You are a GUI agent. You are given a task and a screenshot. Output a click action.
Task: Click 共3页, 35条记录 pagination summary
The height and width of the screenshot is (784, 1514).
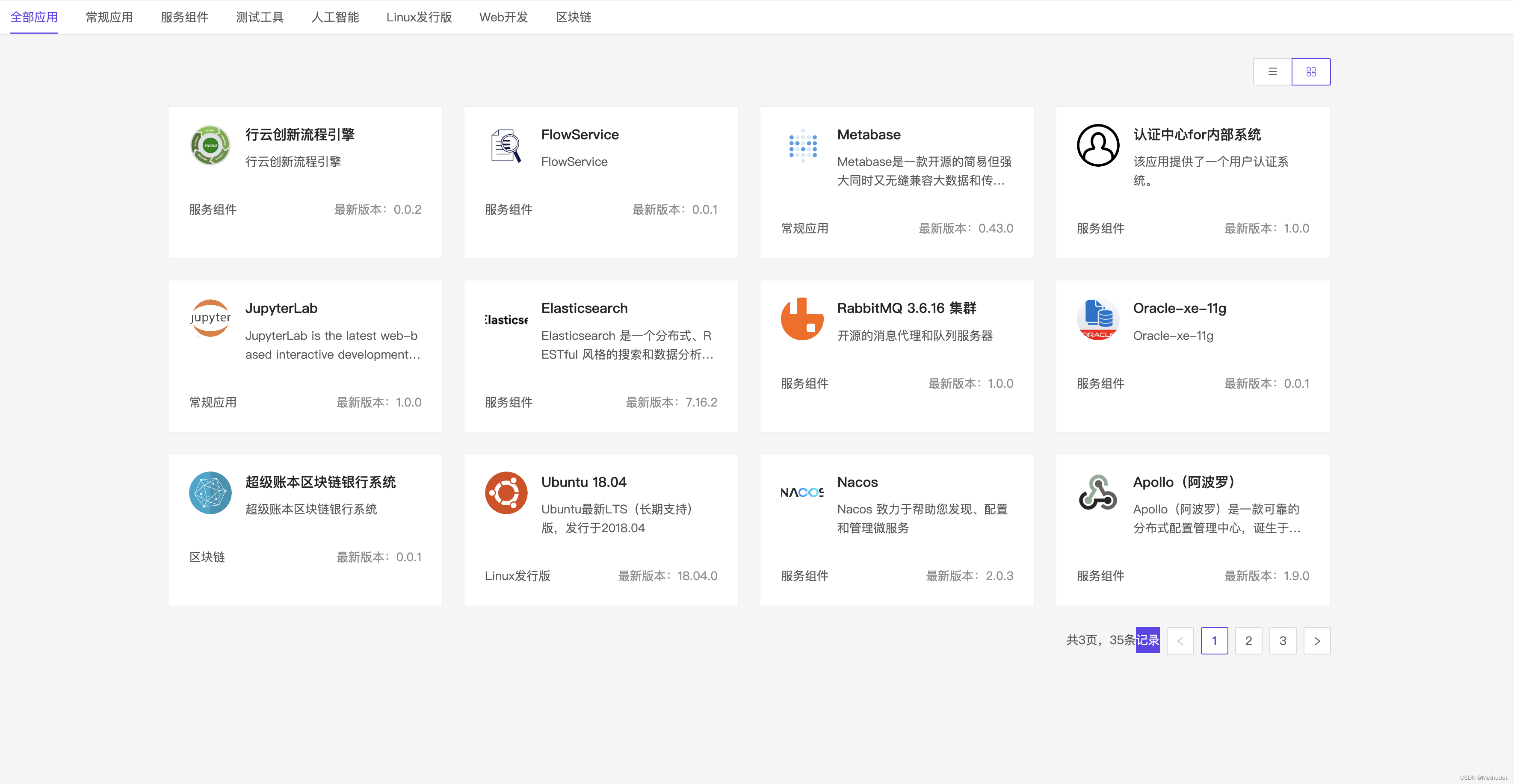pos(1112,640)
